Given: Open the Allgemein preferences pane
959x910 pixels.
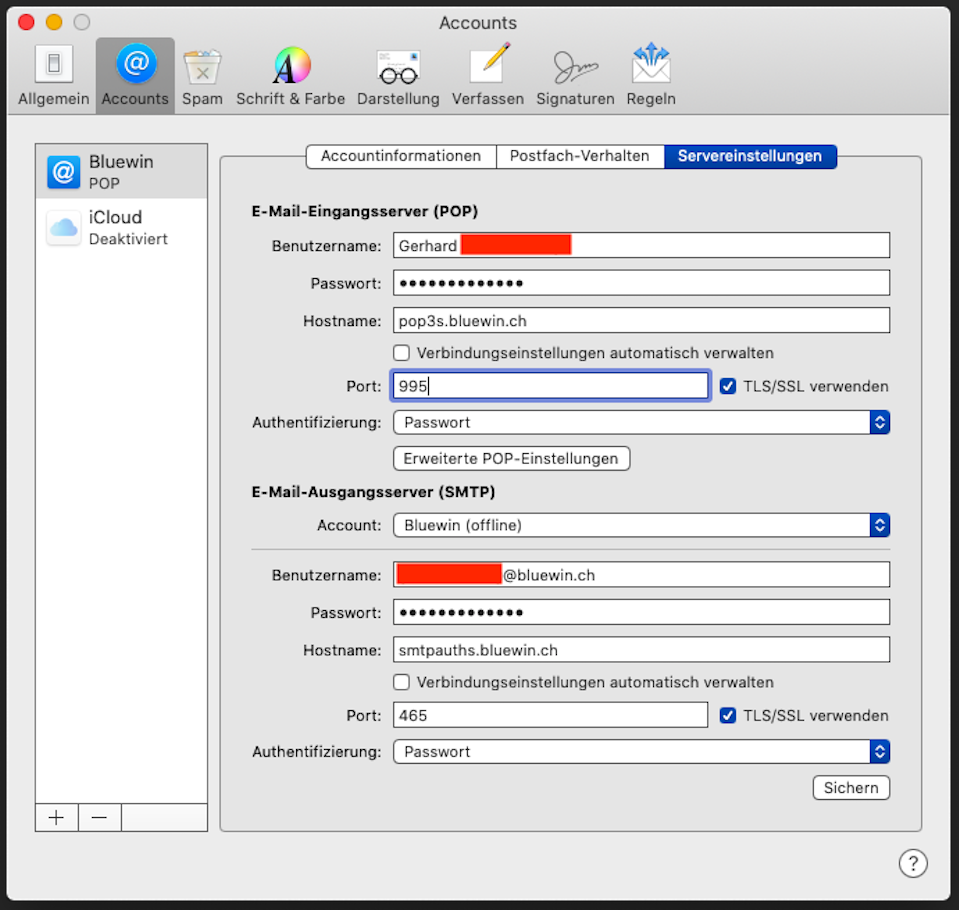Looking at the screenshot, I should pyautogui.click(x=53, y=75).
